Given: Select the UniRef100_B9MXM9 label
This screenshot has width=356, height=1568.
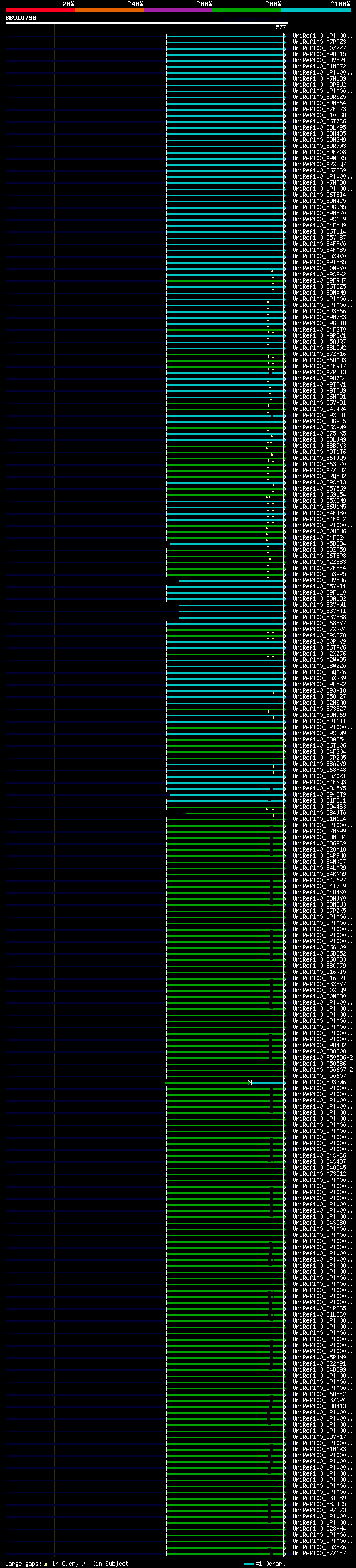Looking at the screenshot, I should coord(319,293).
